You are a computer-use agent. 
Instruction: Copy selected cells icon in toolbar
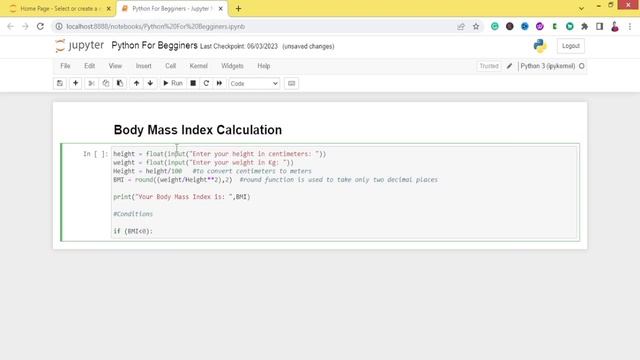point(106,83)
